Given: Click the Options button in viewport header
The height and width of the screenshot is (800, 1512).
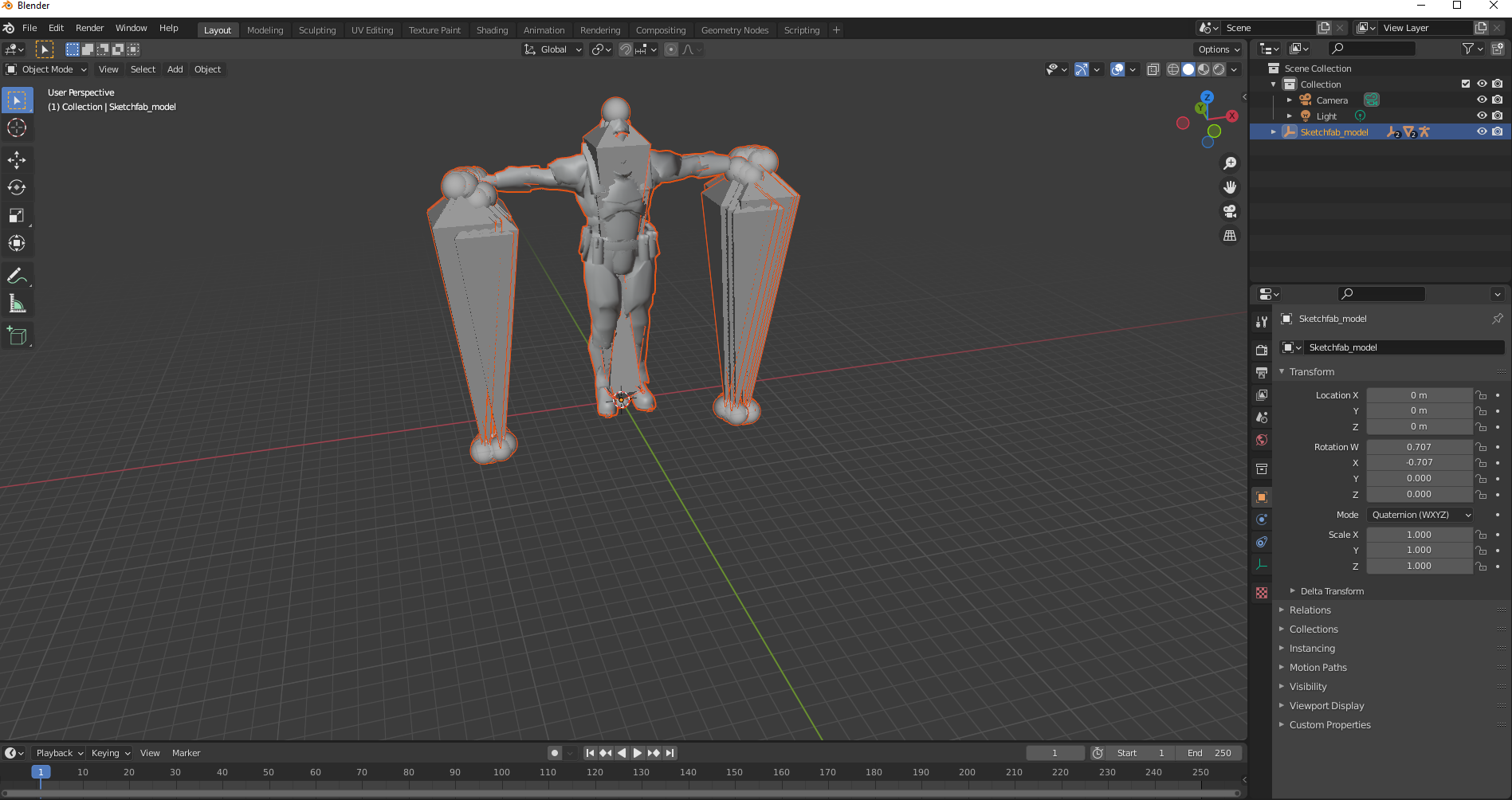Looking at the screenshot, I should pyautogui.click(x=1218, y=49).
